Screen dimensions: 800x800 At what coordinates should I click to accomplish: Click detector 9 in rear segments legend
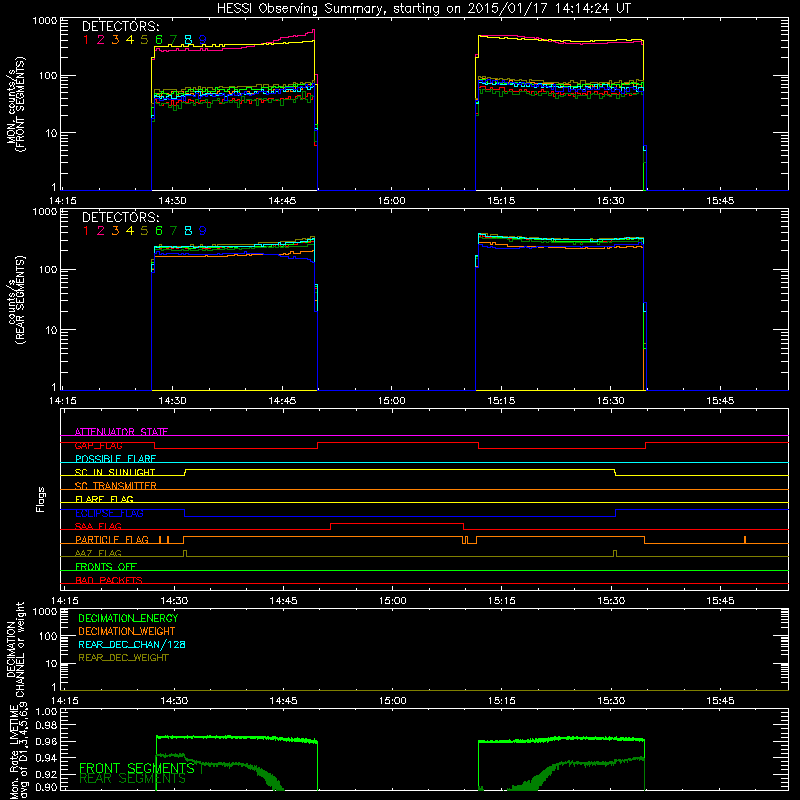(203, 231)
